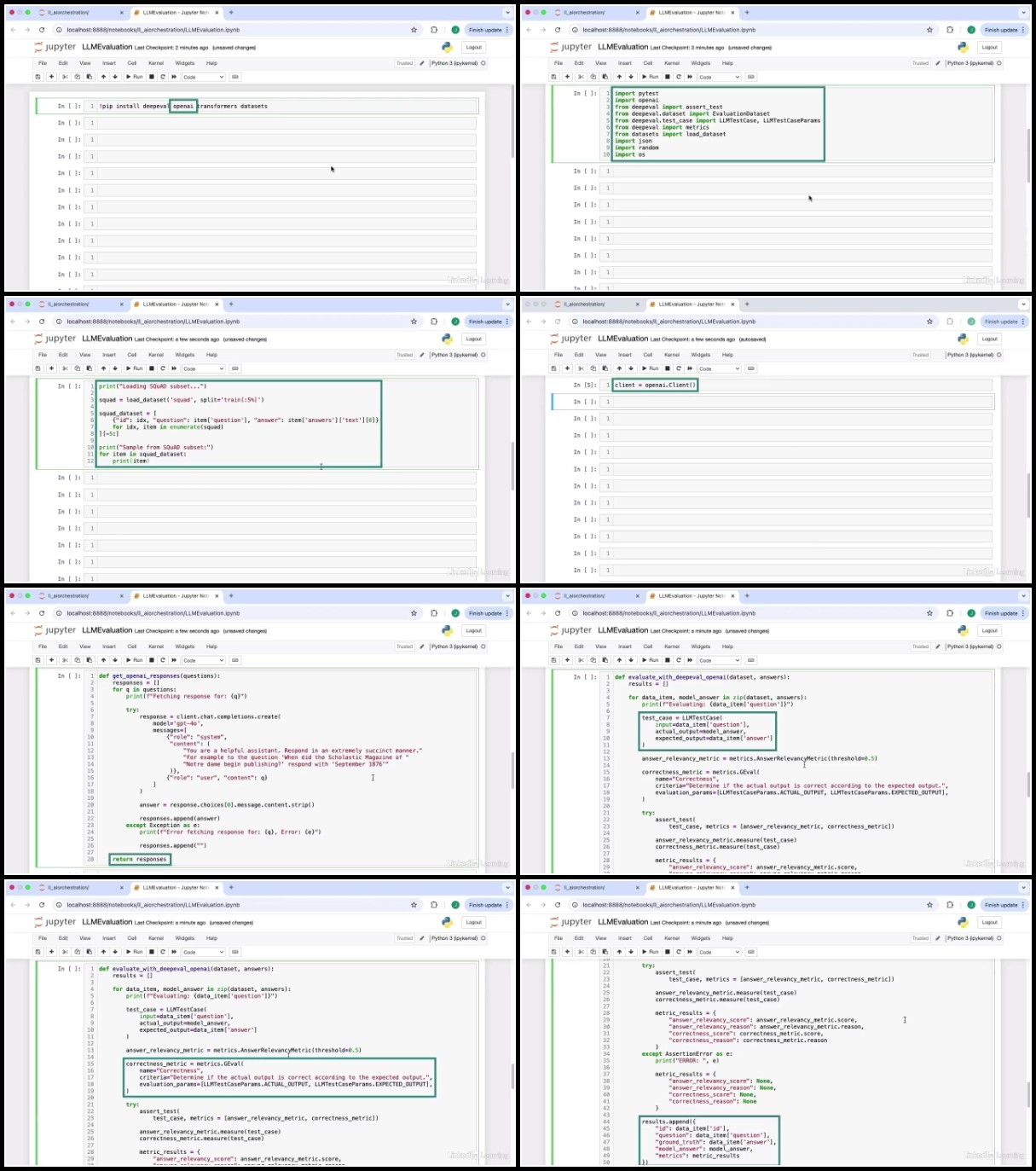Image resolution: width=1036 pixels, height=1171 pixels.
Task: Click Run button in the pip install panel
Action: pos(135,77)
